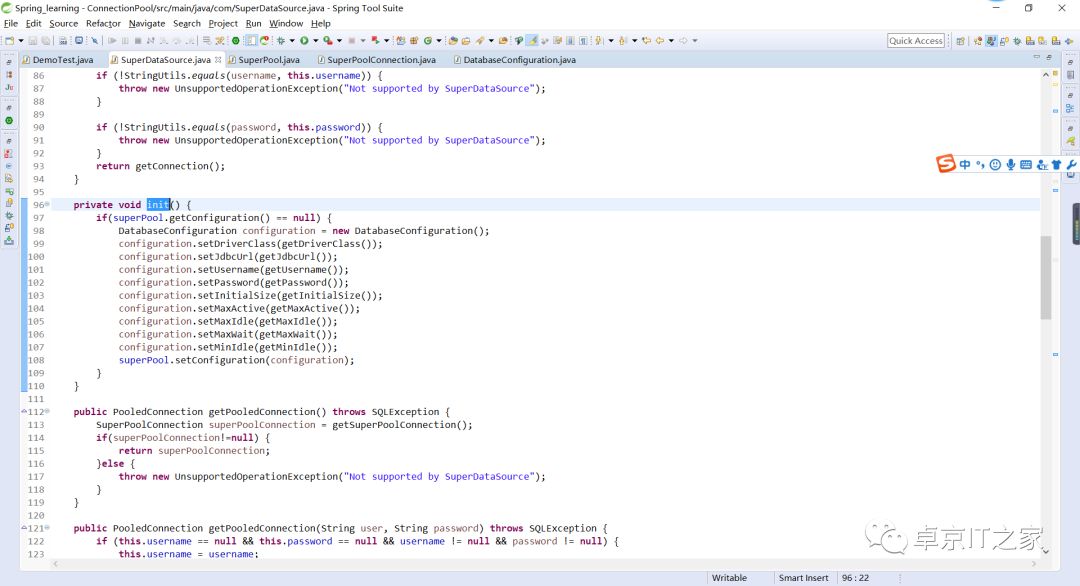Click the Search flashlight toolbar icon
The image size is (1080, 586).
(x=479, y=41)
